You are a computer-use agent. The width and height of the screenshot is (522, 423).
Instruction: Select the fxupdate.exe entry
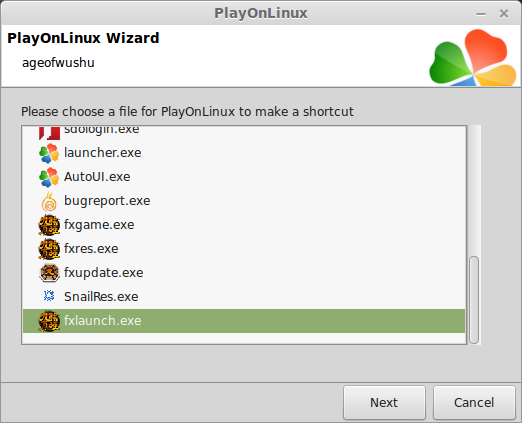(244, 273)
